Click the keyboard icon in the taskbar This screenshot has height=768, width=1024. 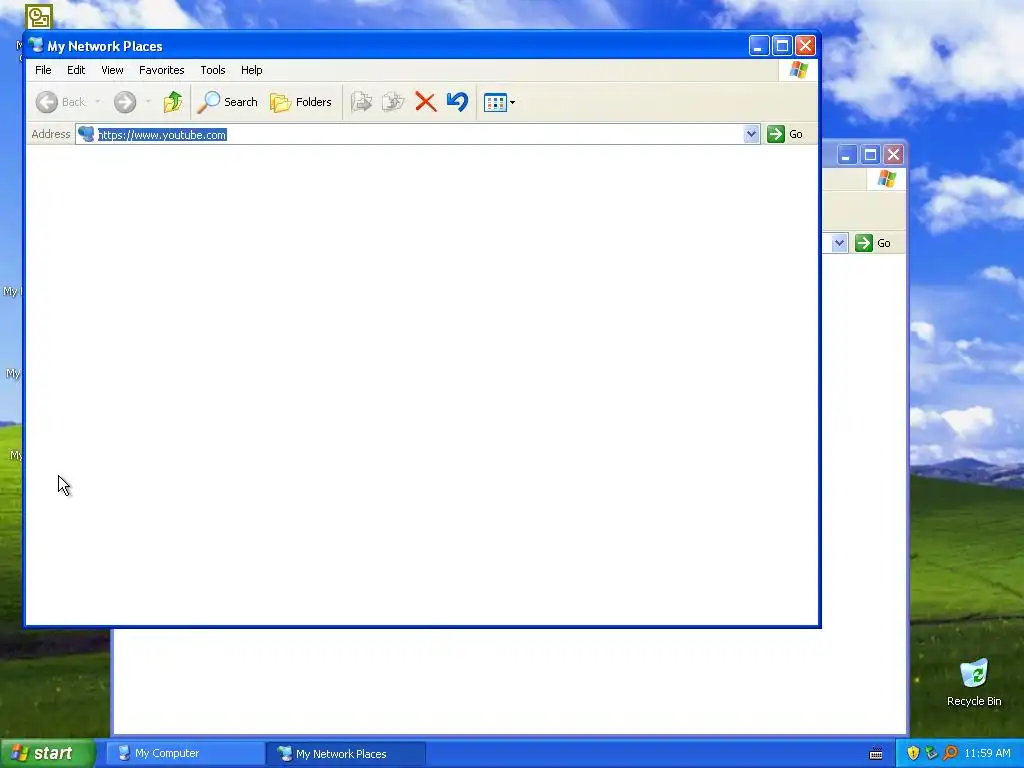click(876, 754)
